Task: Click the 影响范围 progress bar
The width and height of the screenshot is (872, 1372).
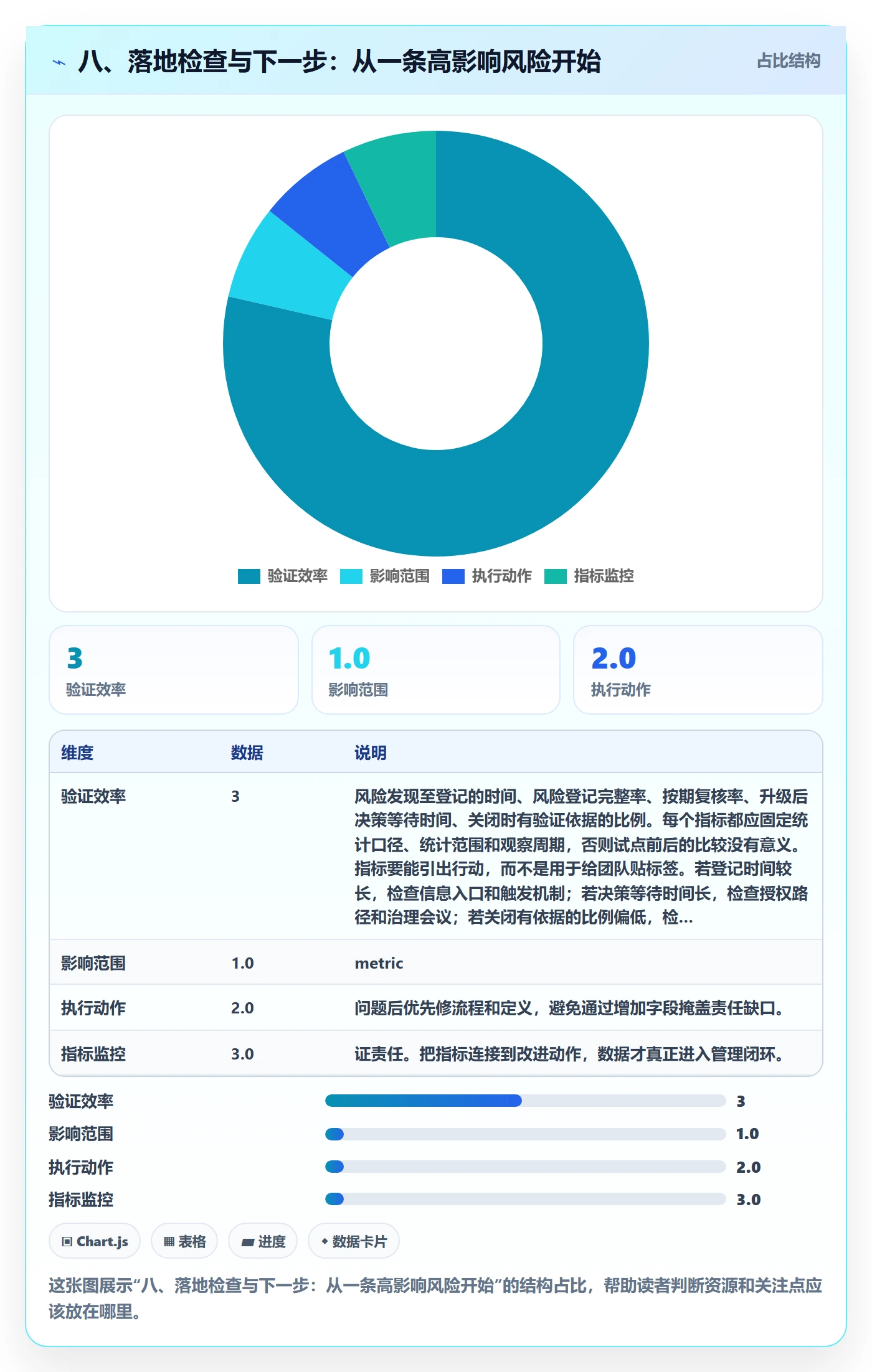Action: [x=525, y=1134]
